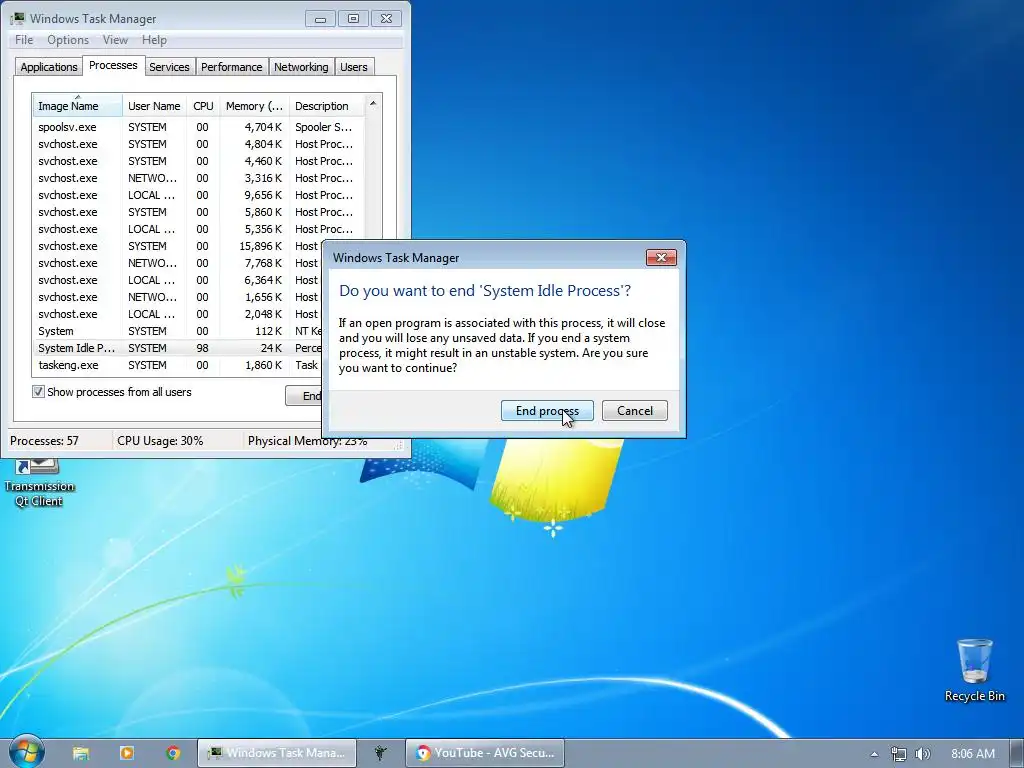Open the Help menu
The image size is (1024, 768).
click(154, 40)
